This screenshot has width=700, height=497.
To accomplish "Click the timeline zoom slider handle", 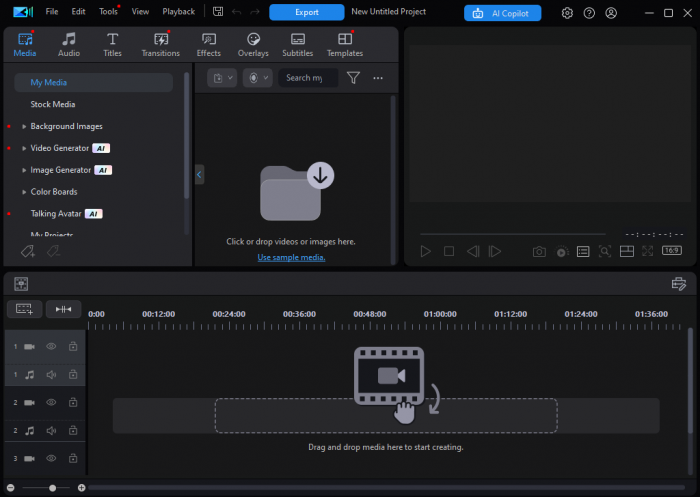I will click(x=53, y=488).
